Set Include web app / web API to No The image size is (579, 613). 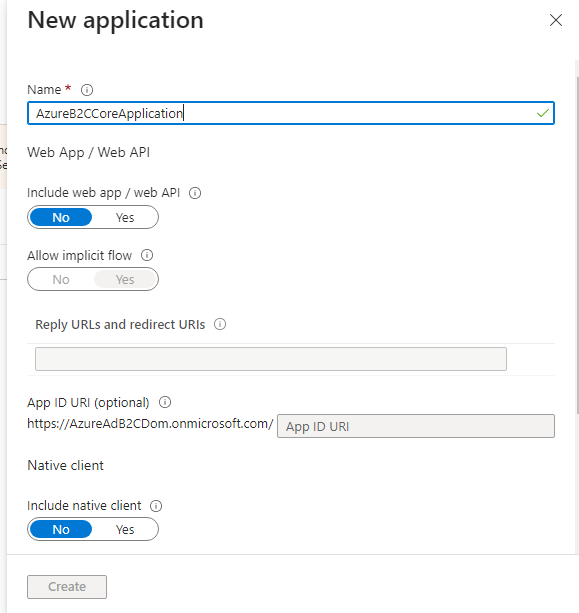click(61, 217)
